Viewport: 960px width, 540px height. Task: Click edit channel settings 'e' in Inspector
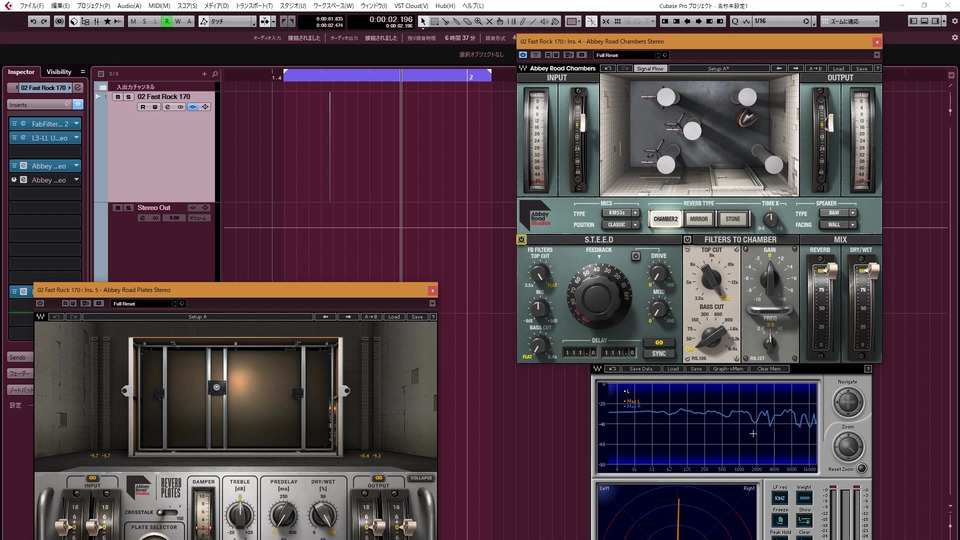pyautogui.click(x=78, y=88)
